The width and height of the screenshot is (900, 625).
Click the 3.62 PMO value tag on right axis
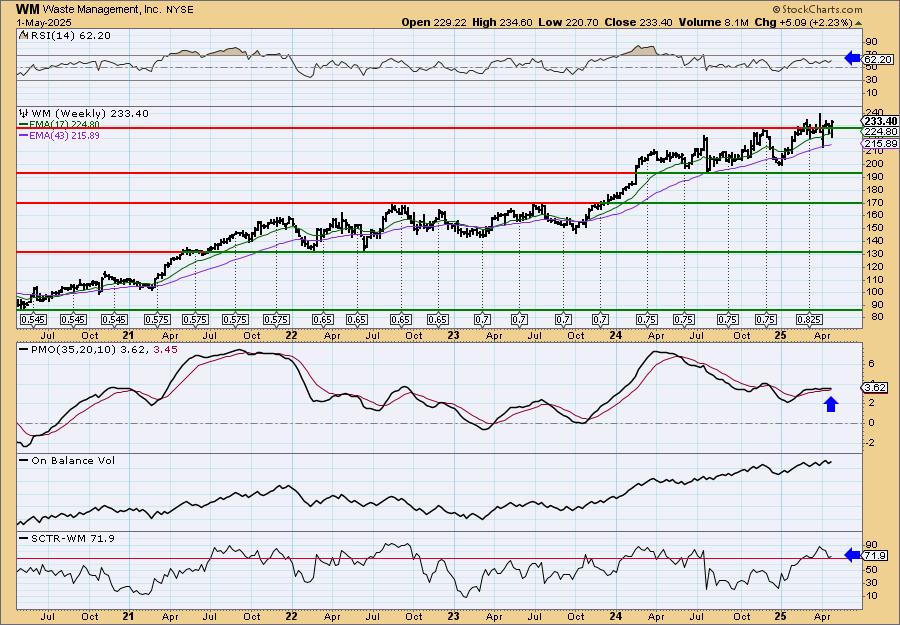(x=876, y=388)
